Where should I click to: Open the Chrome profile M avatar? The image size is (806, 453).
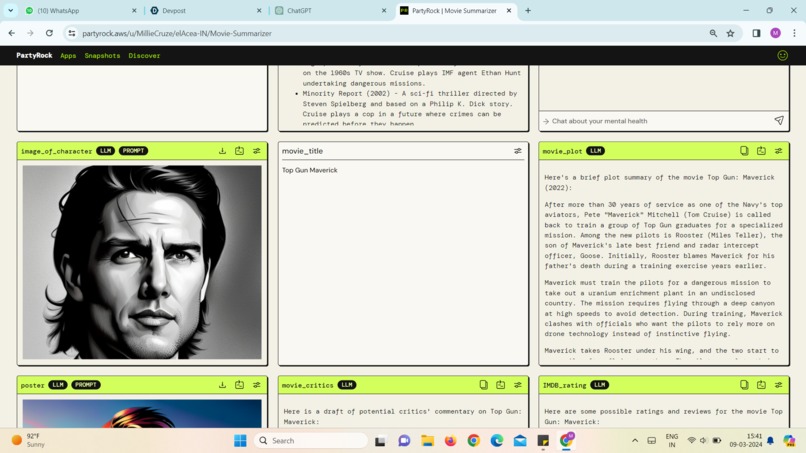[x=775, y=33]
